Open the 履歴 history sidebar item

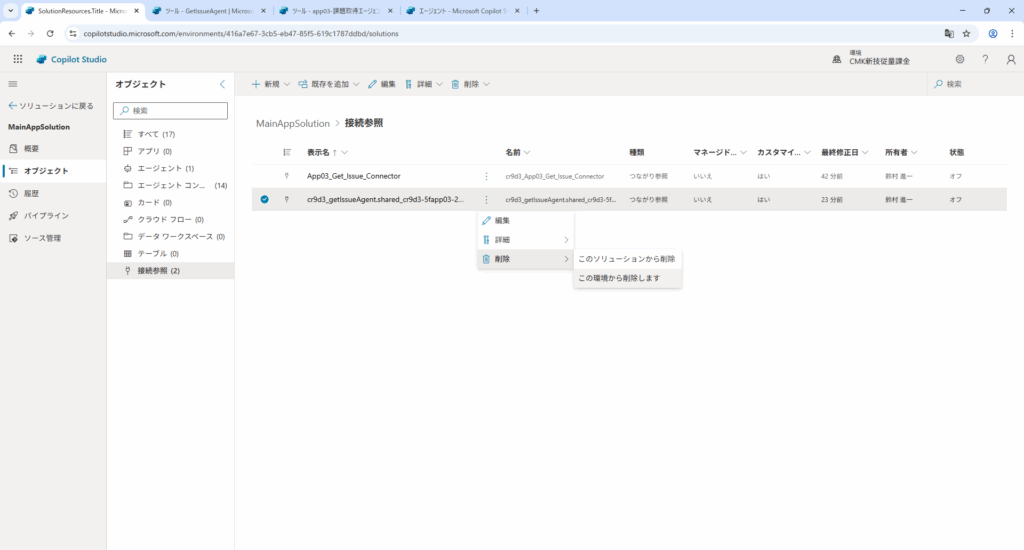[32, 193]
